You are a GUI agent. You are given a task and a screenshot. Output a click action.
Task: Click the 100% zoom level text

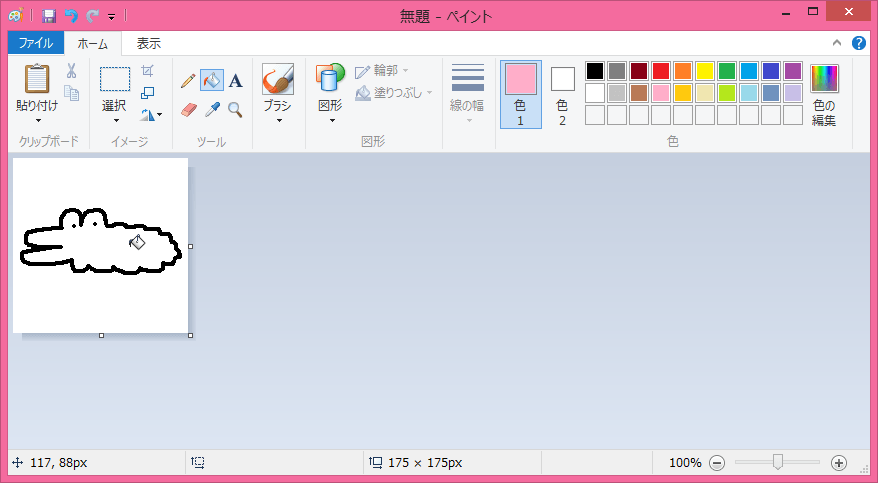coord(685,463)
